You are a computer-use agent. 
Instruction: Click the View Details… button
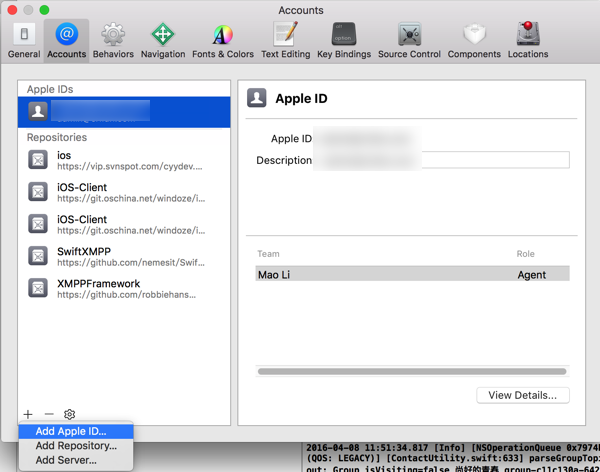523,395
